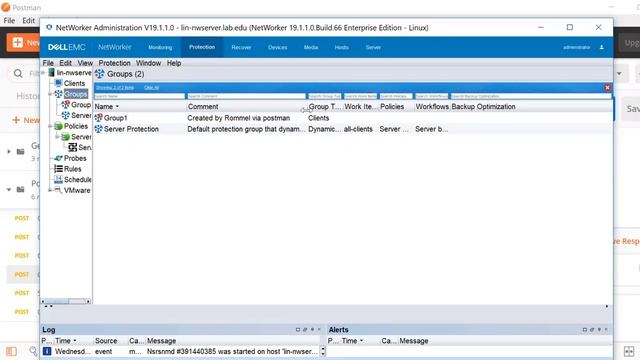Go to the Devices tab

[x=278, y=47]
